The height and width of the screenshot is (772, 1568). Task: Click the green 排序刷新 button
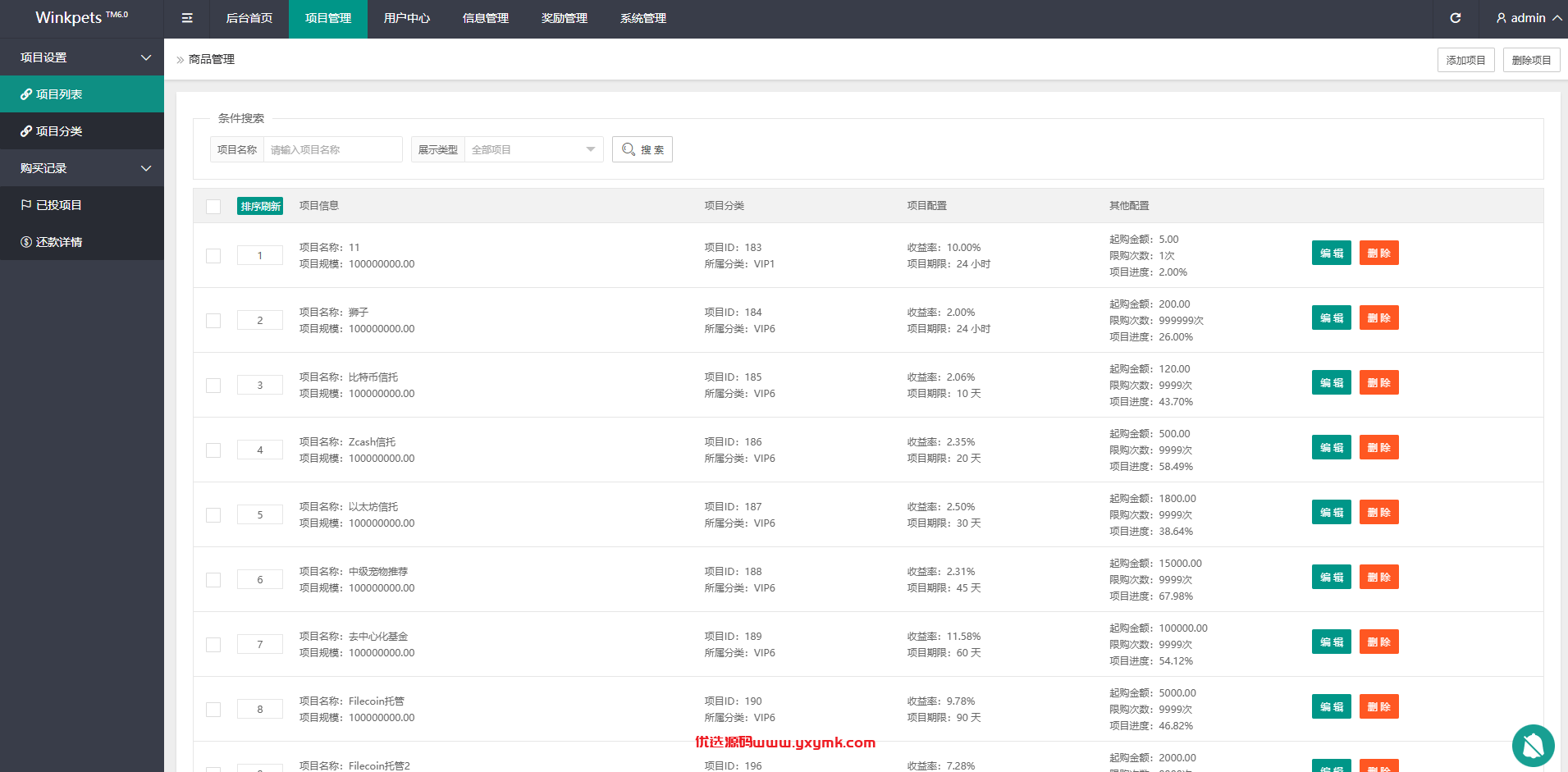click(260, 206)
